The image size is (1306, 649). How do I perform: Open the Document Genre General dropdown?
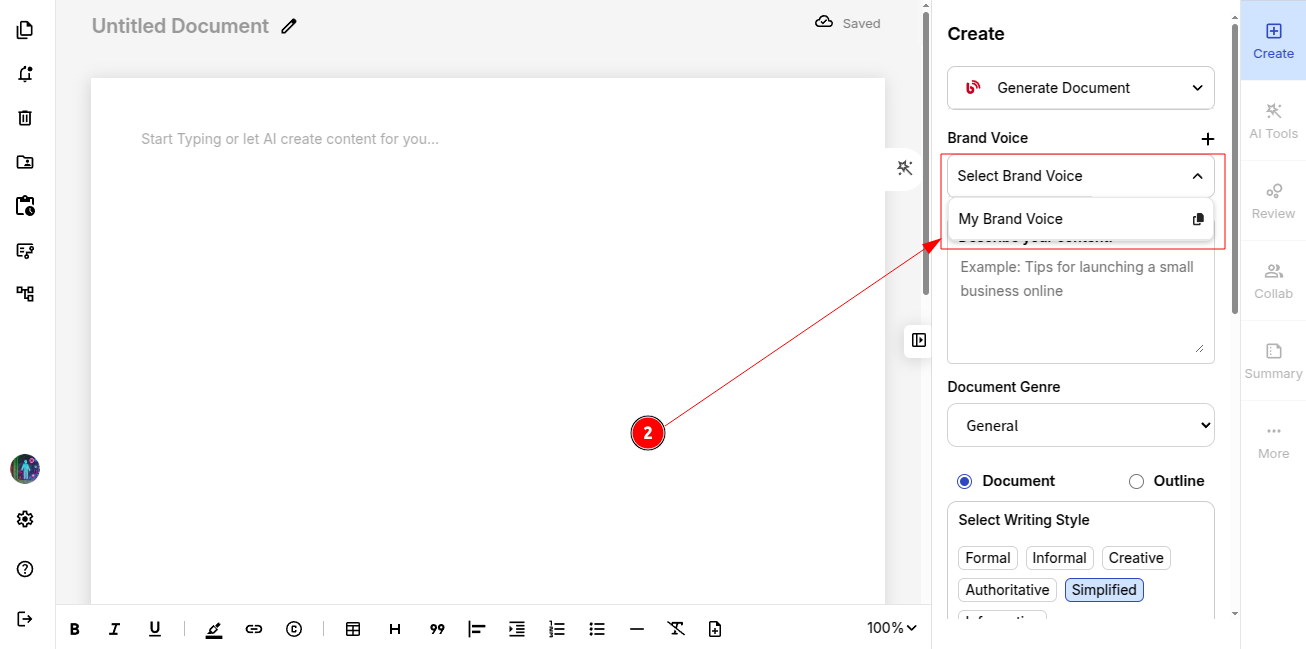(1080, 426)
